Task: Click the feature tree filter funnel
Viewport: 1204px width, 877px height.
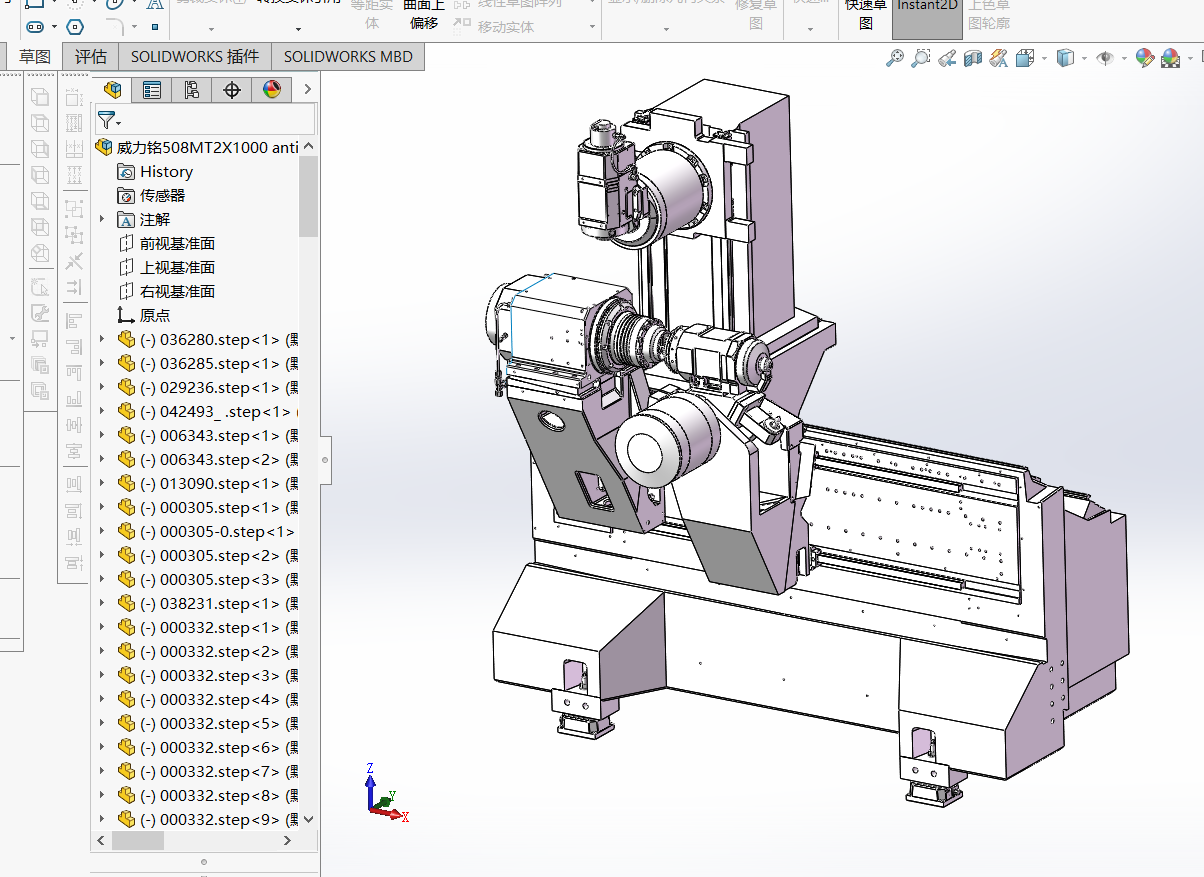Action: 106,120
